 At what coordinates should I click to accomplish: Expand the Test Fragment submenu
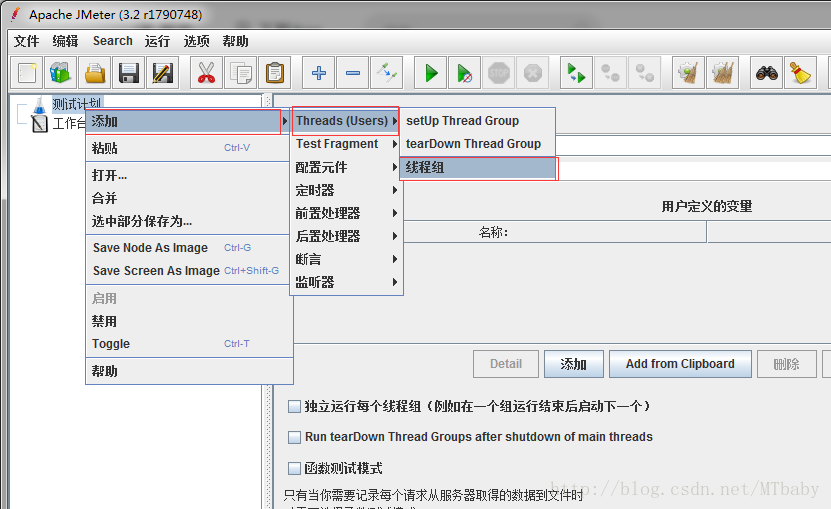click(x=347, y=144)
